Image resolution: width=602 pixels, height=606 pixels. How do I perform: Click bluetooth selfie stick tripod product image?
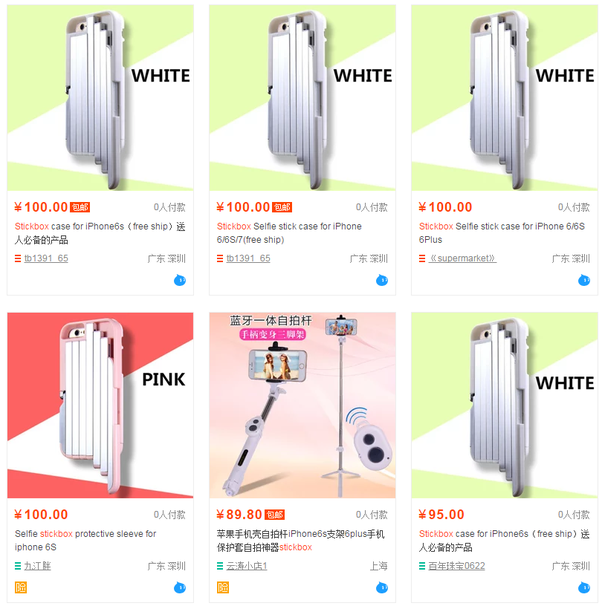302,405
